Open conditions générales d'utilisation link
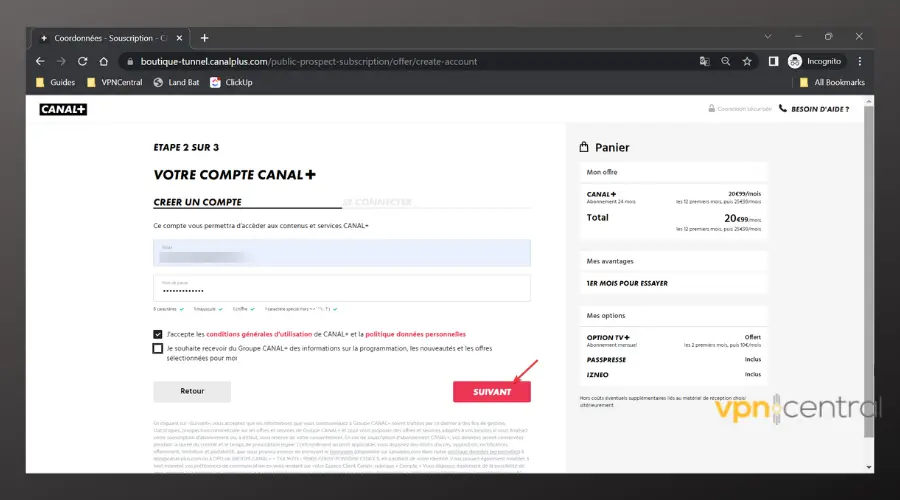Screen dimensions: 900x500 pos(259,334)
